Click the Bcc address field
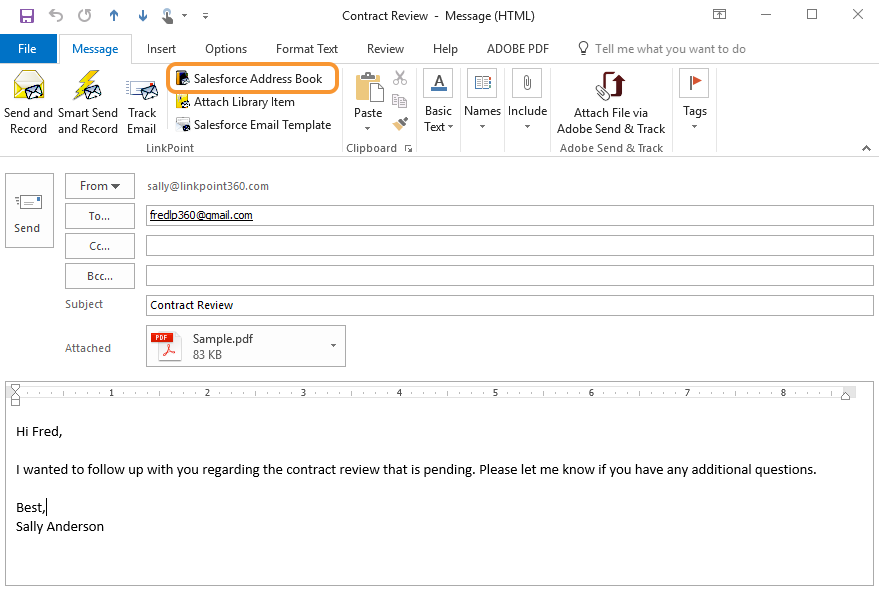Image resolution: width=879 pixels, height=592 pixels. (510, 275)
